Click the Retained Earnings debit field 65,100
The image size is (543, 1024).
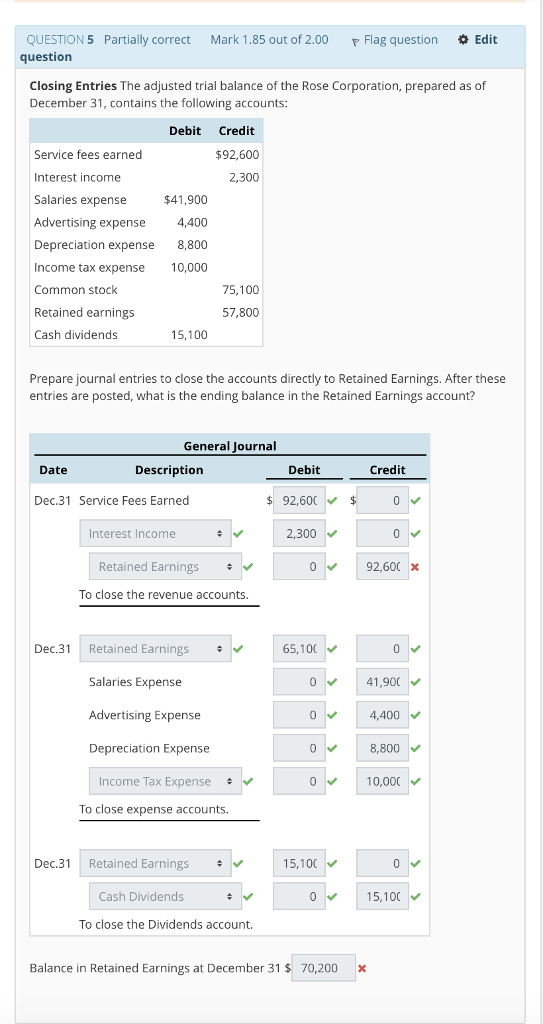click(x=299, y=648)
